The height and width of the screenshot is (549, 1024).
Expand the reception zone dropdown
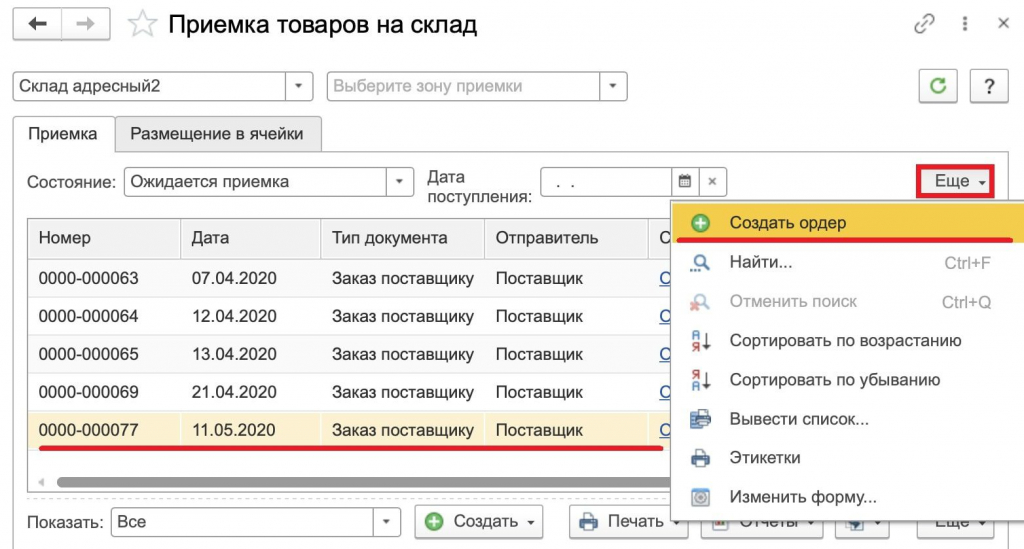coord(613,86)
